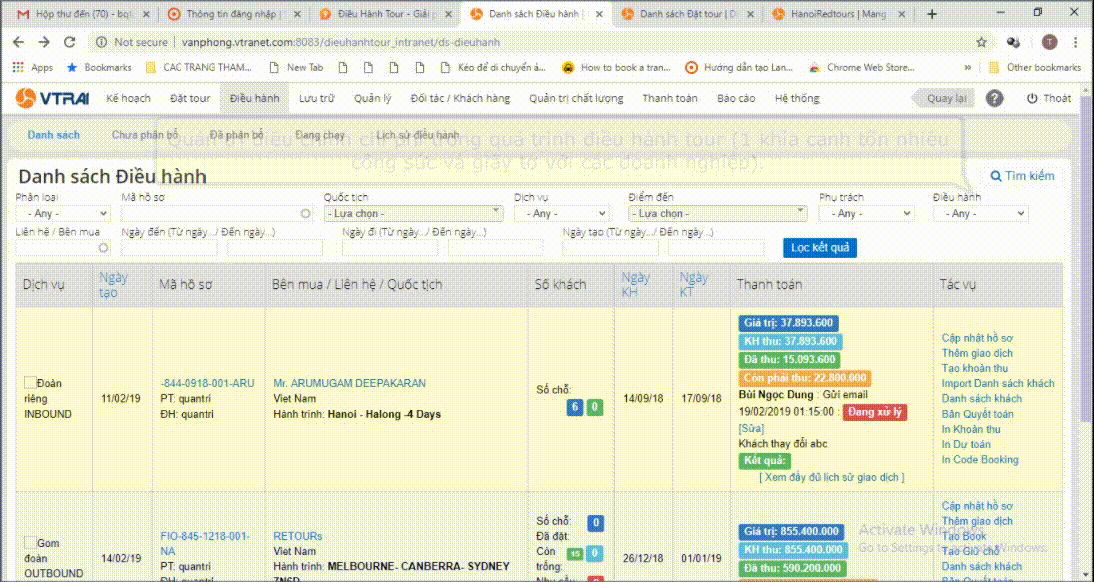Click the Thoát power icon

click(1032, 98)
